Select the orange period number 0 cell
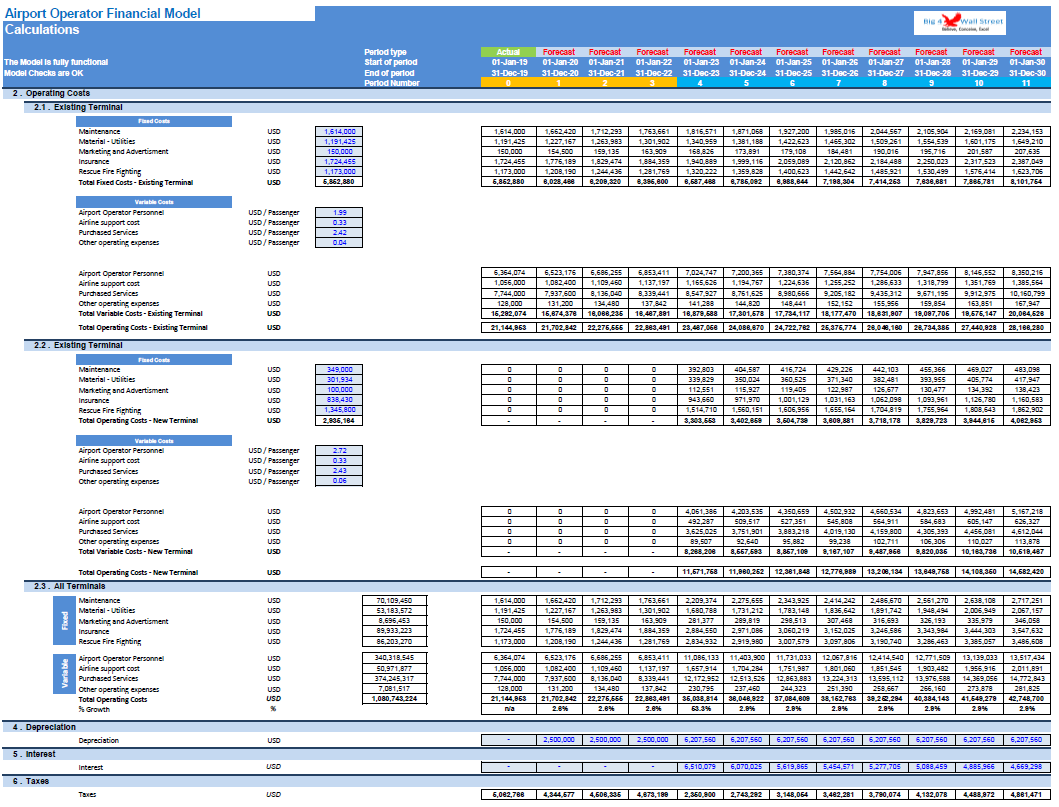The width and height of the screenshot is (1059, 807). (508, 83)
